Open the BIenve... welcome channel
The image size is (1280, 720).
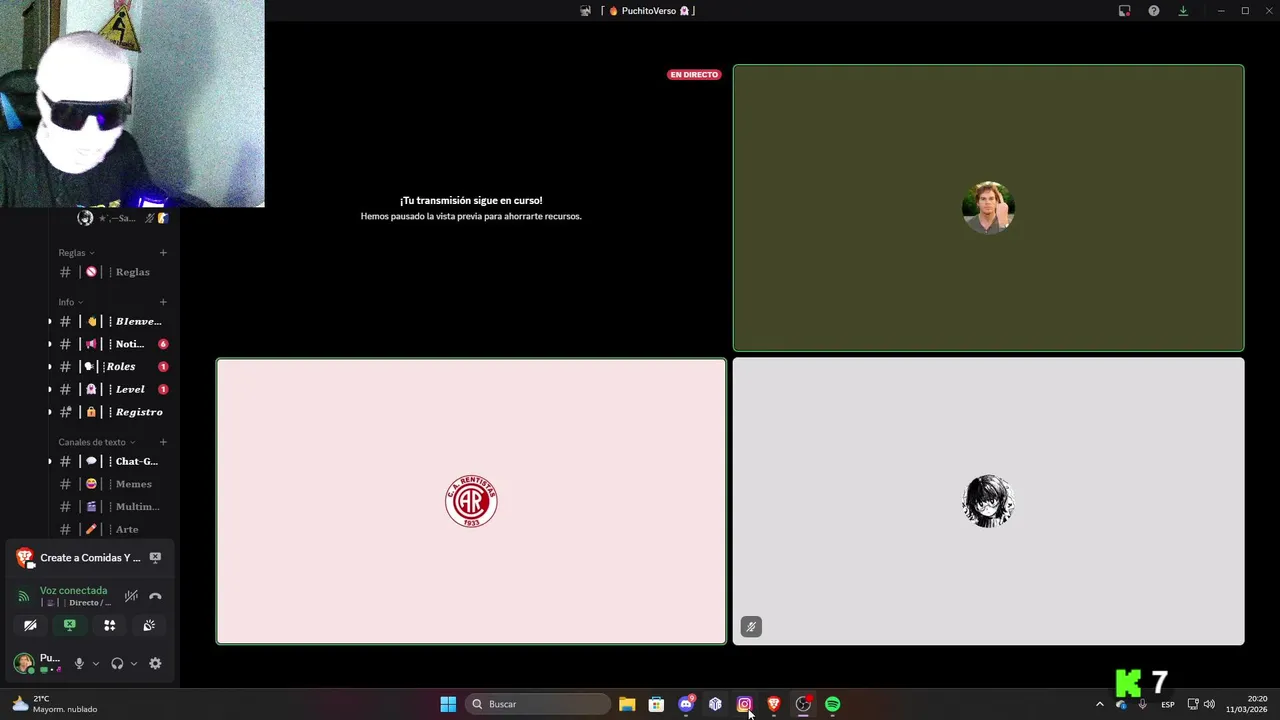pyautogui.click(x=112, y=322)
